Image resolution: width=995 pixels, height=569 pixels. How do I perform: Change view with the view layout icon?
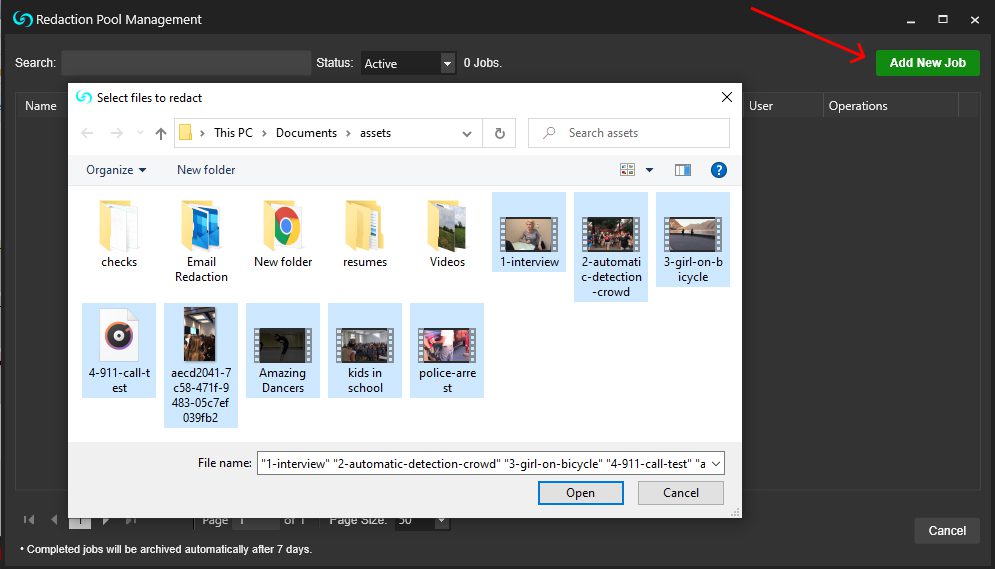point(627,170)
